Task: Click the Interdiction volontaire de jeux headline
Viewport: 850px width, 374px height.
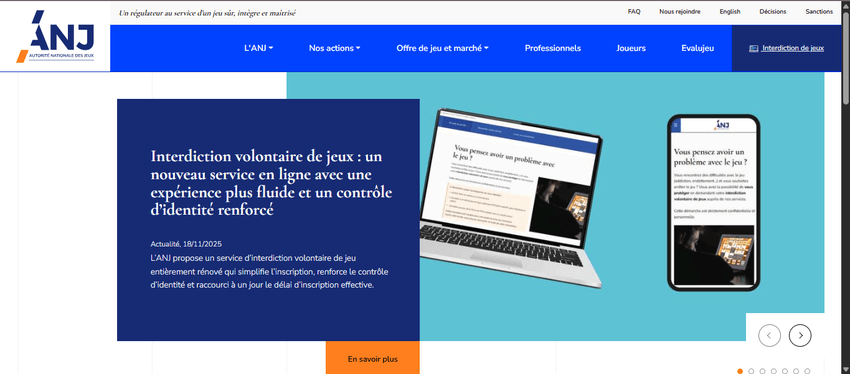Action: tap(271, 183)
